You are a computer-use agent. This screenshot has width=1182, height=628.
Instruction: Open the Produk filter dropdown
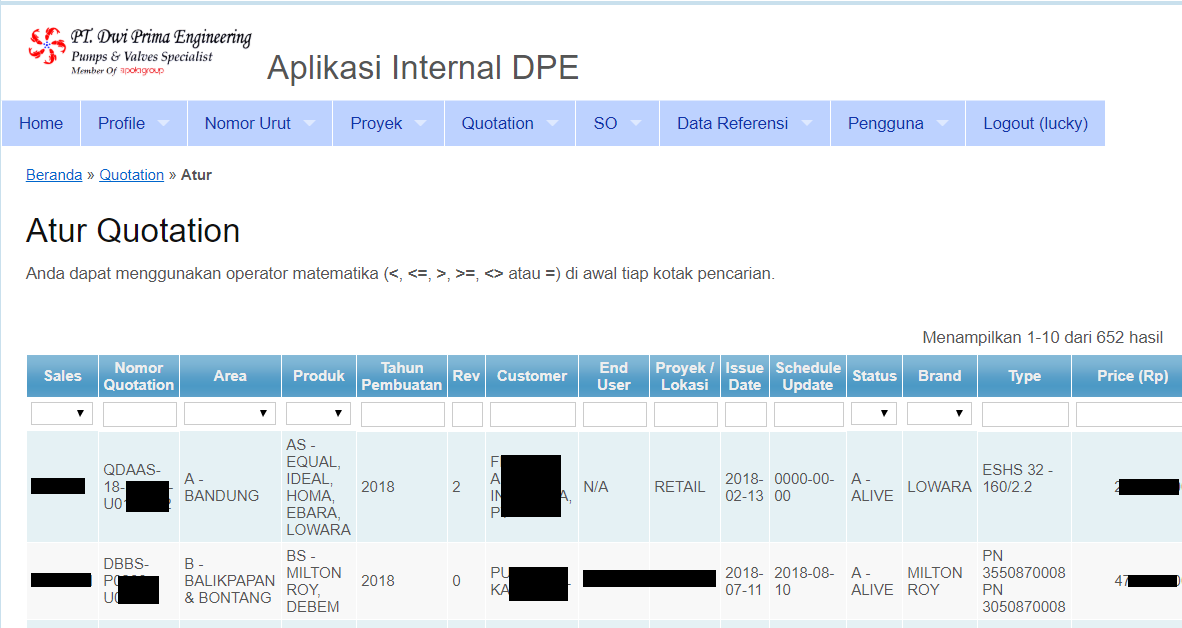pyautogui.click(x=318, y=413)
